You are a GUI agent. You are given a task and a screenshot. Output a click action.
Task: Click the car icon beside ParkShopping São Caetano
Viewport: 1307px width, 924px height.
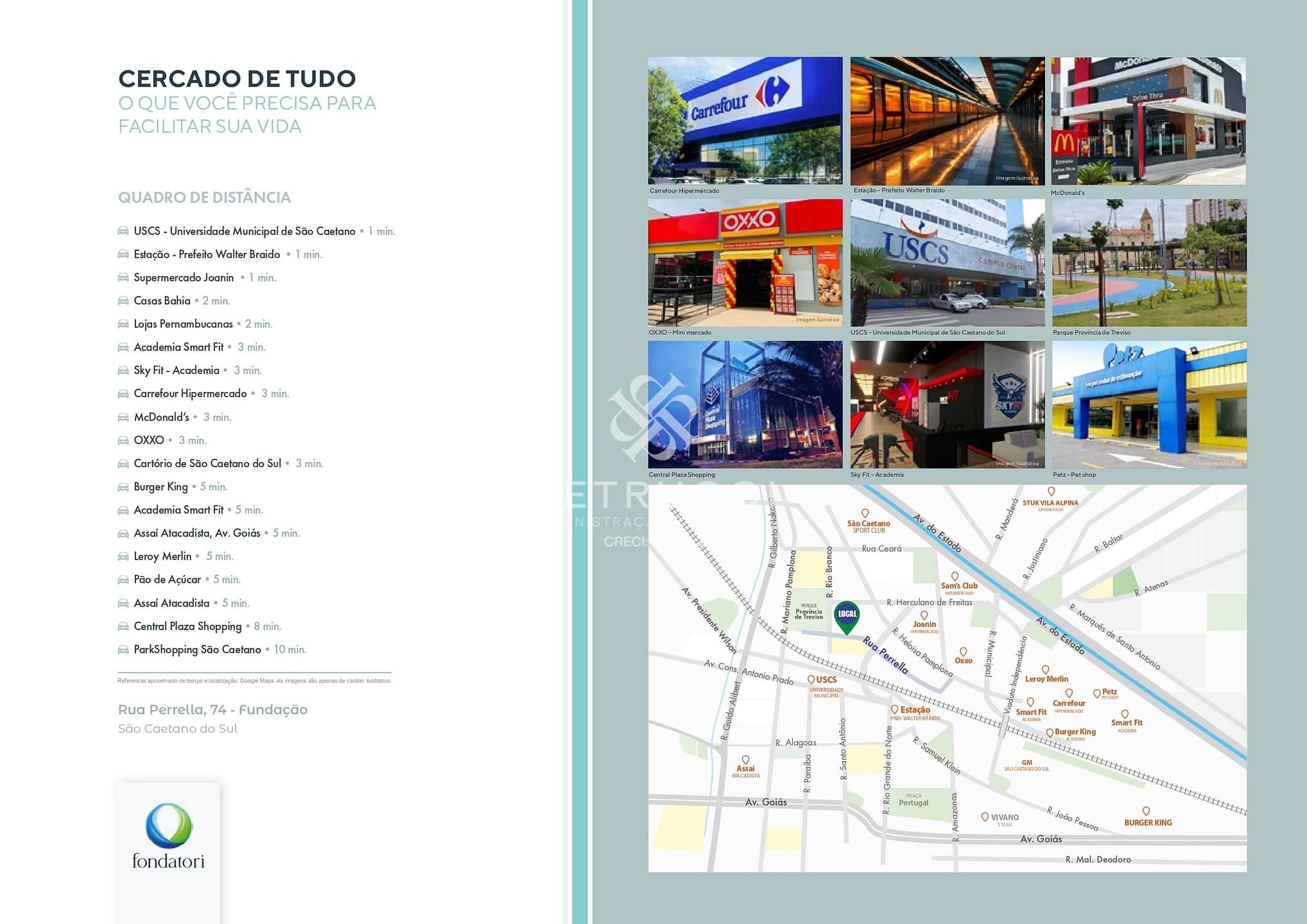coord(123,650)
